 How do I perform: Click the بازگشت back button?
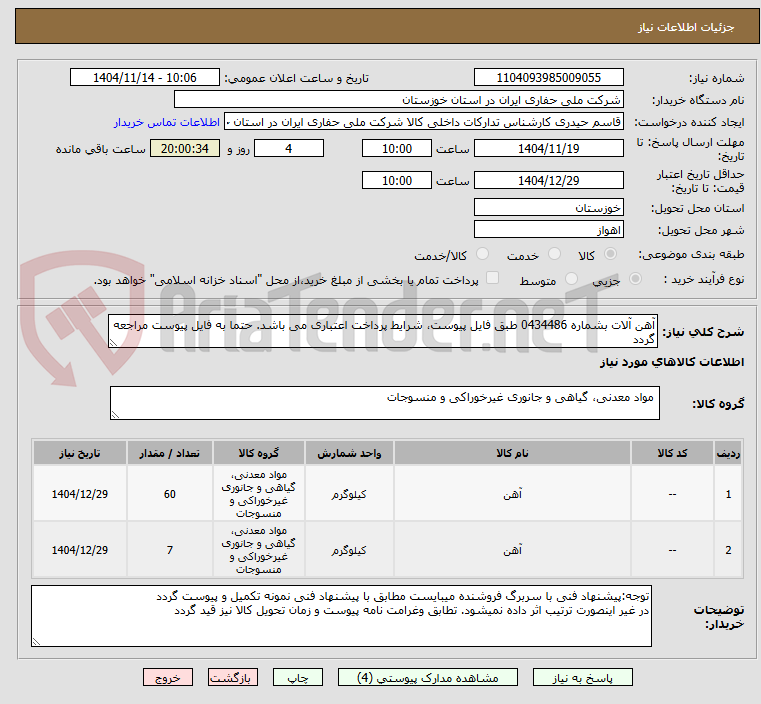click(232, 677)
